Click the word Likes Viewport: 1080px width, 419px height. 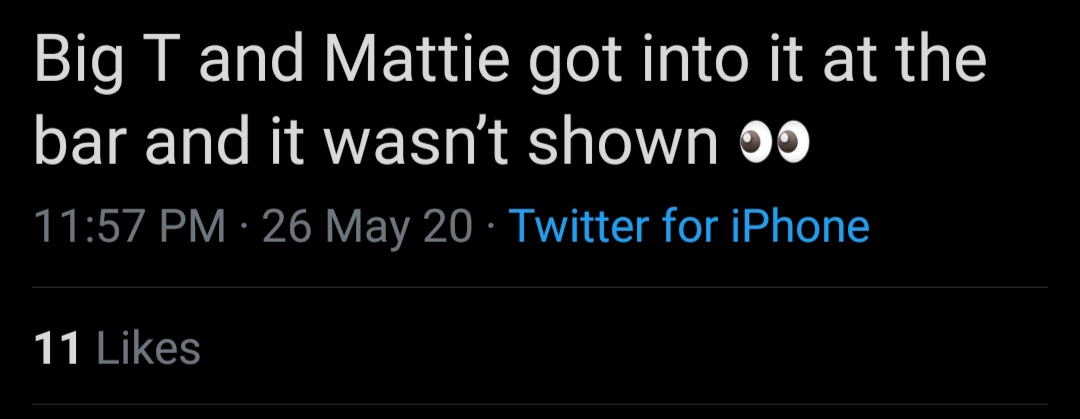(149, 347)
